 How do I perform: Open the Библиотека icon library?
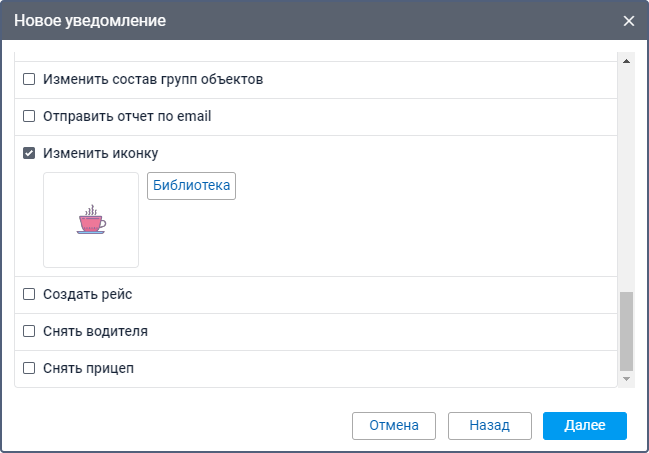point(191,186)
